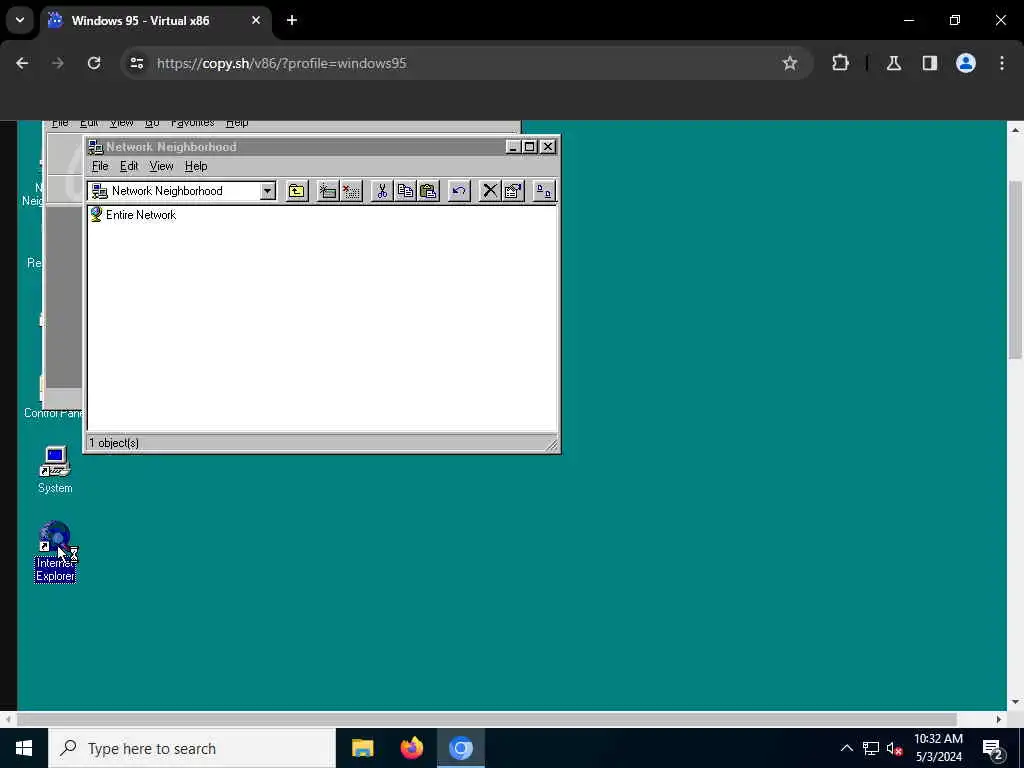
Task: Reload the copy.sh page
Action: tap(94, 63)
